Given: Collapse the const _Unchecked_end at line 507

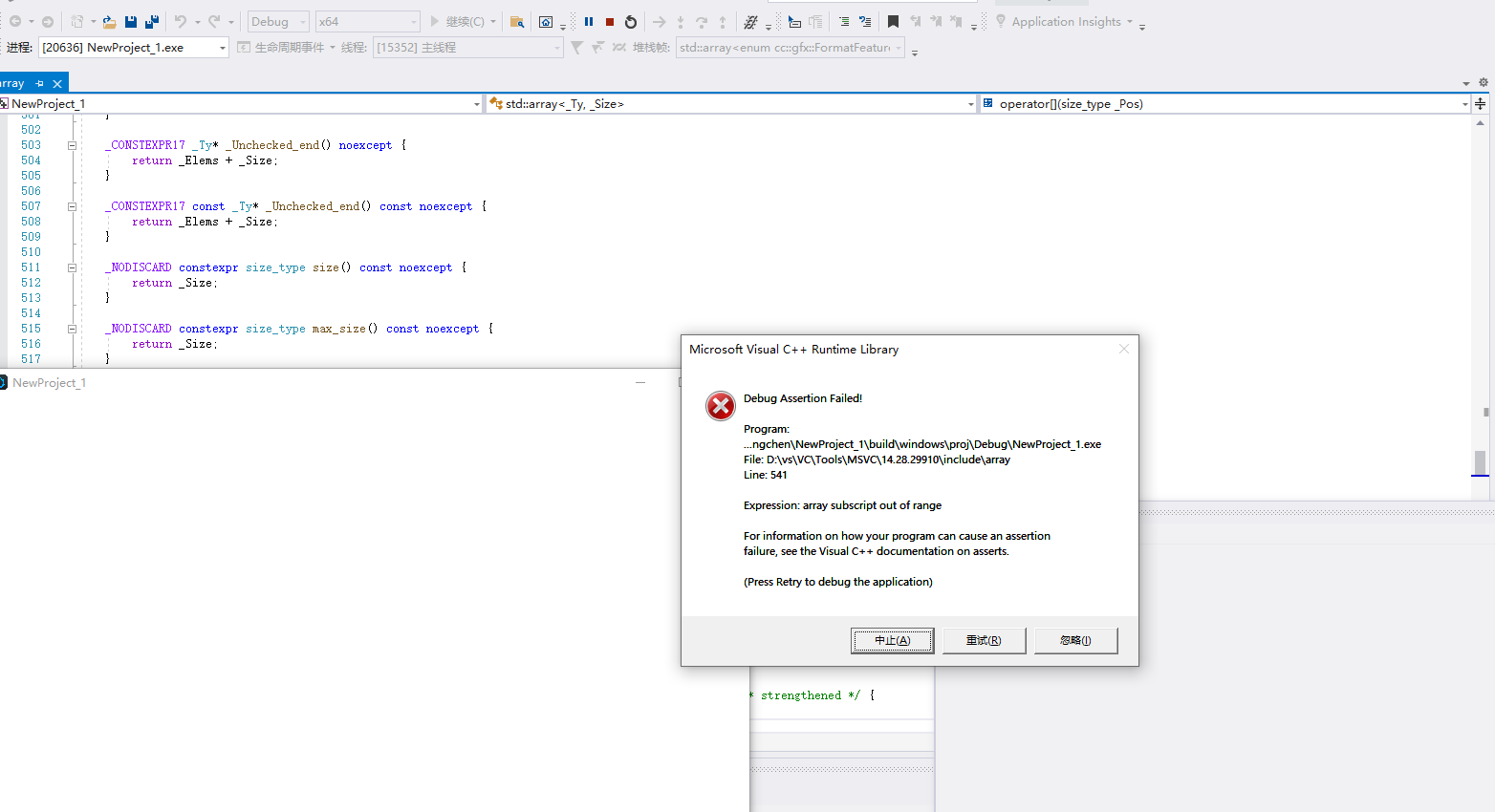Looking at the screenshot, I should click(72, 206).
